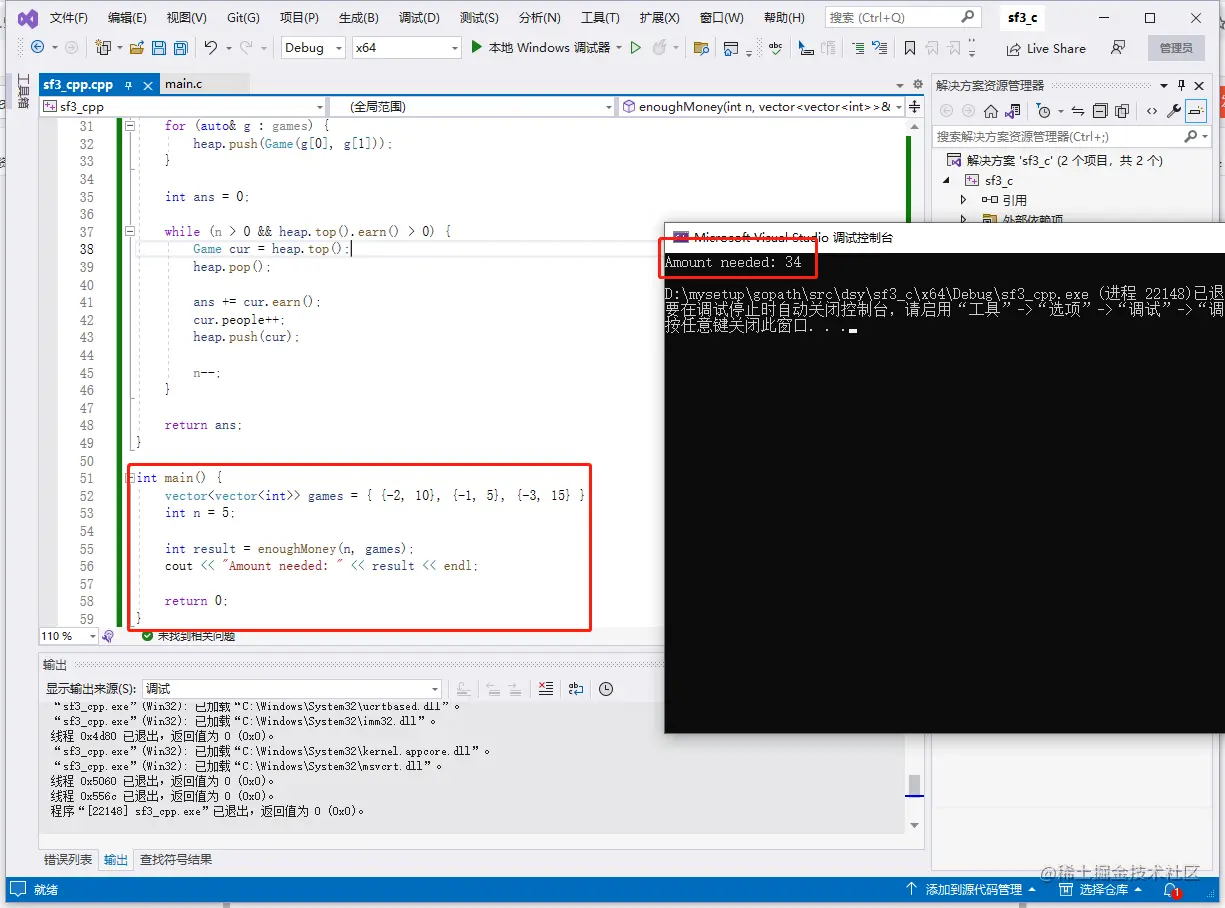
Task: Open the 110 % zoom dropdown
Action: pos(68,636)
